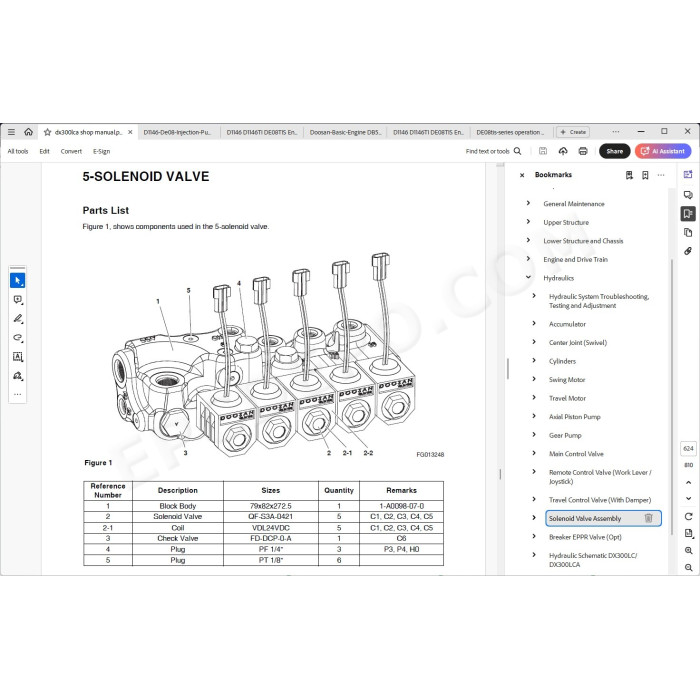Expand the Cylinders bookmark

(x=534, y=360)
